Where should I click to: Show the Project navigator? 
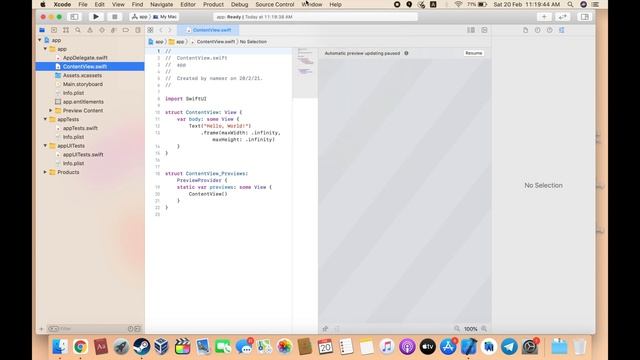click(42, 30)
